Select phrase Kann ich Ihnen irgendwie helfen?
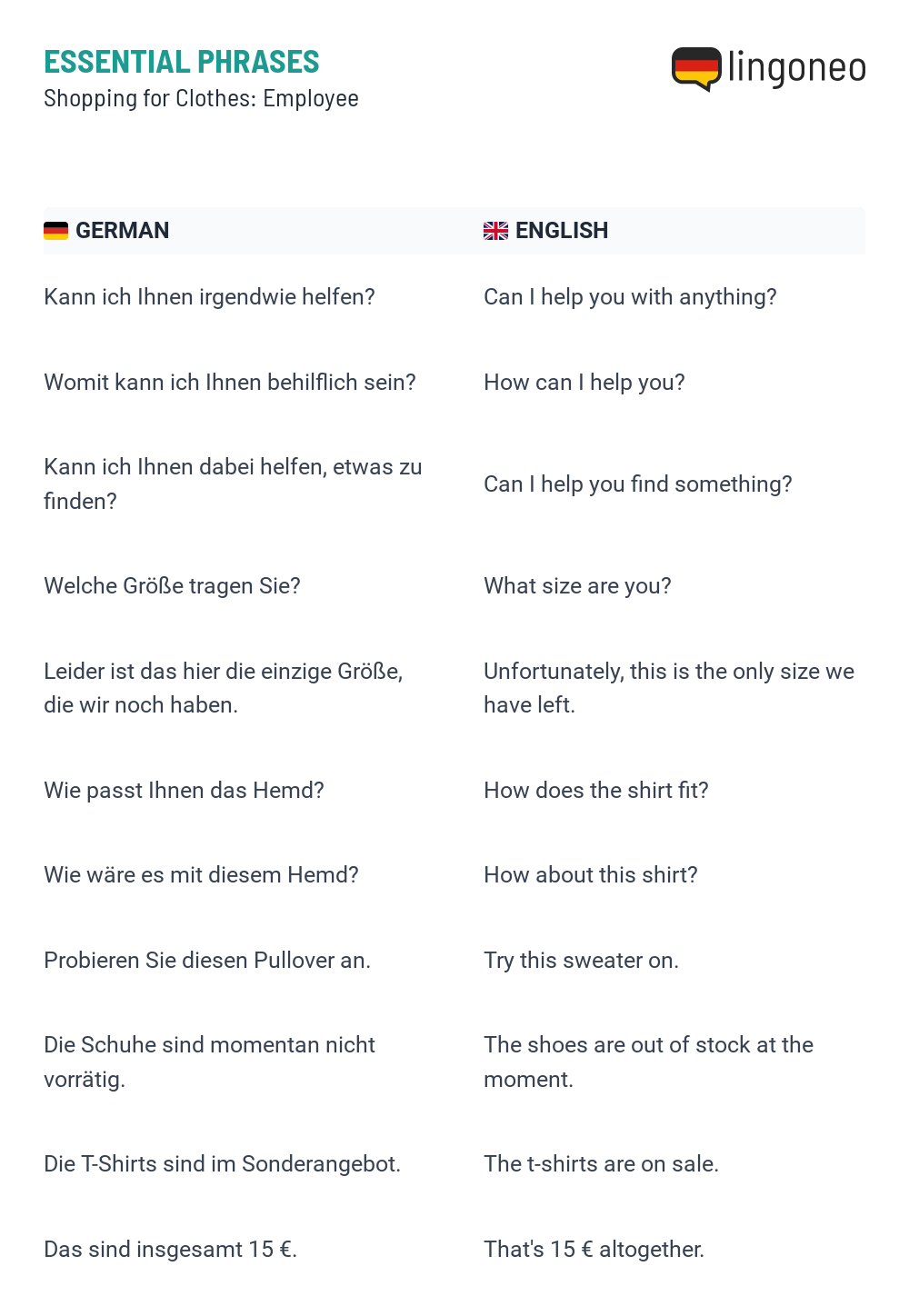 pos(209,297)
